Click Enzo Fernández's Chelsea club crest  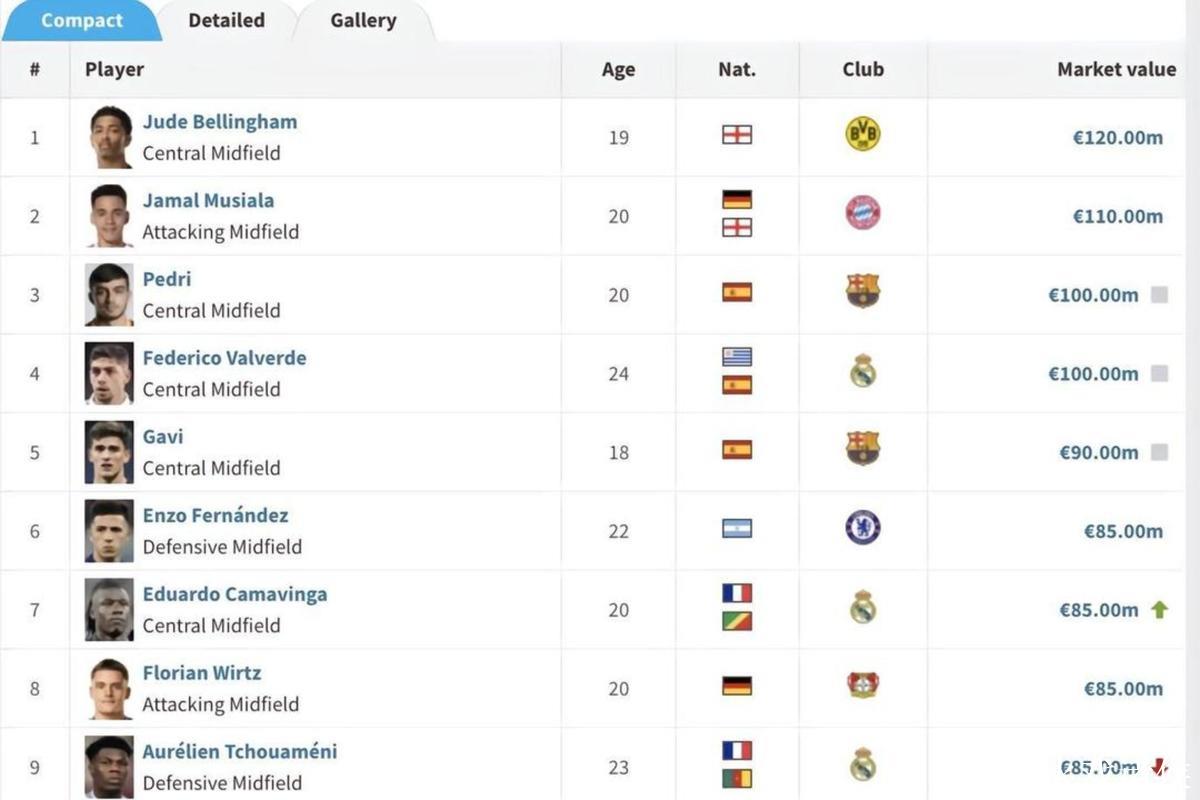862,528
